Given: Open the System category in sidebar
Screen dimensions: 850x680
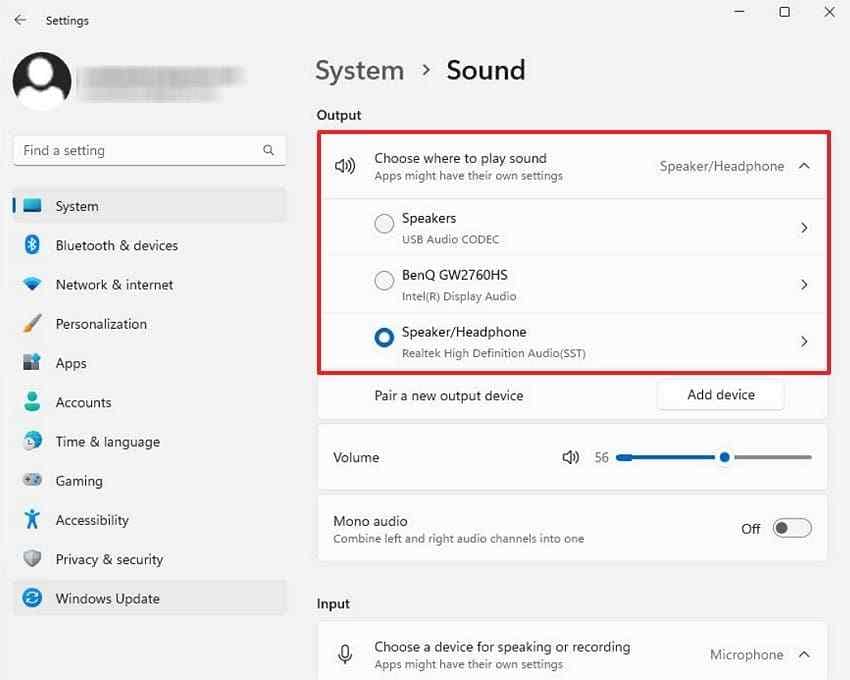Looking at the screenshot, I should tap(150, 206).
